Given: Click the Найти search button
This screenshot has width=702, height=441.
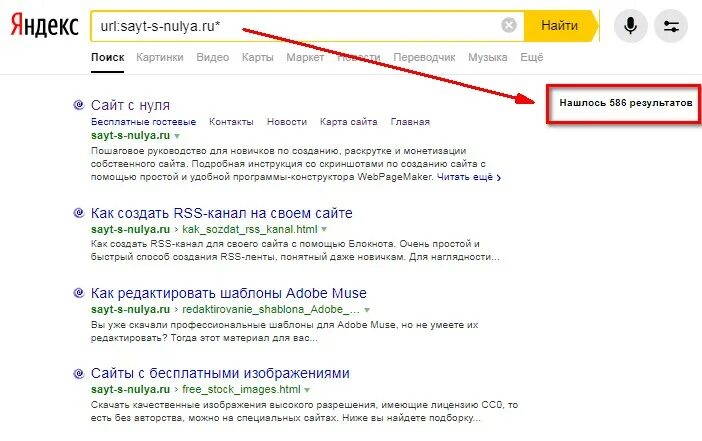Looking at the screenshot, I should pos(561,26).
